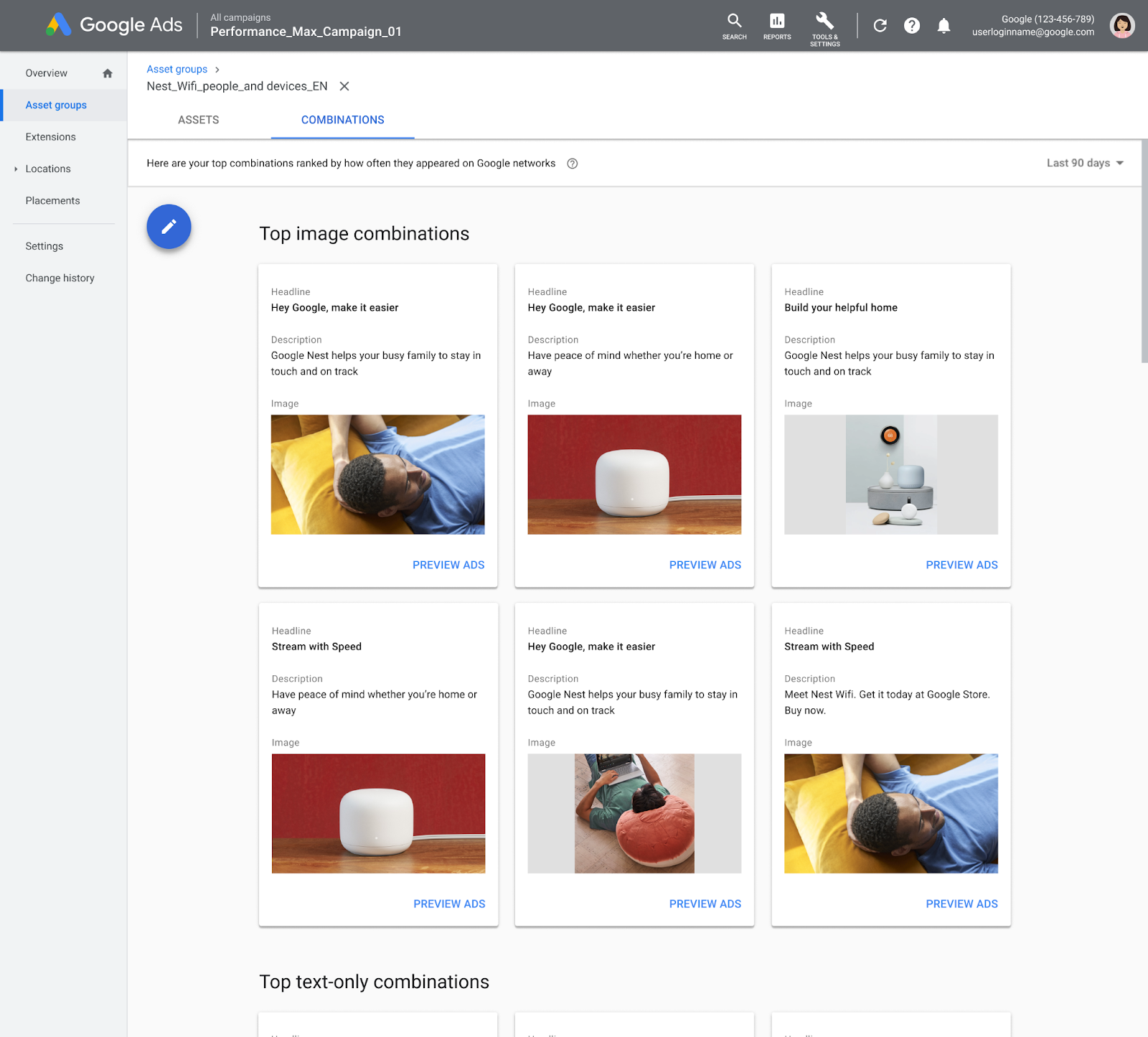This screenshot has height=1037, width=1148.
Task: Click man on yellow pillow image in first card
Action: 377,474
